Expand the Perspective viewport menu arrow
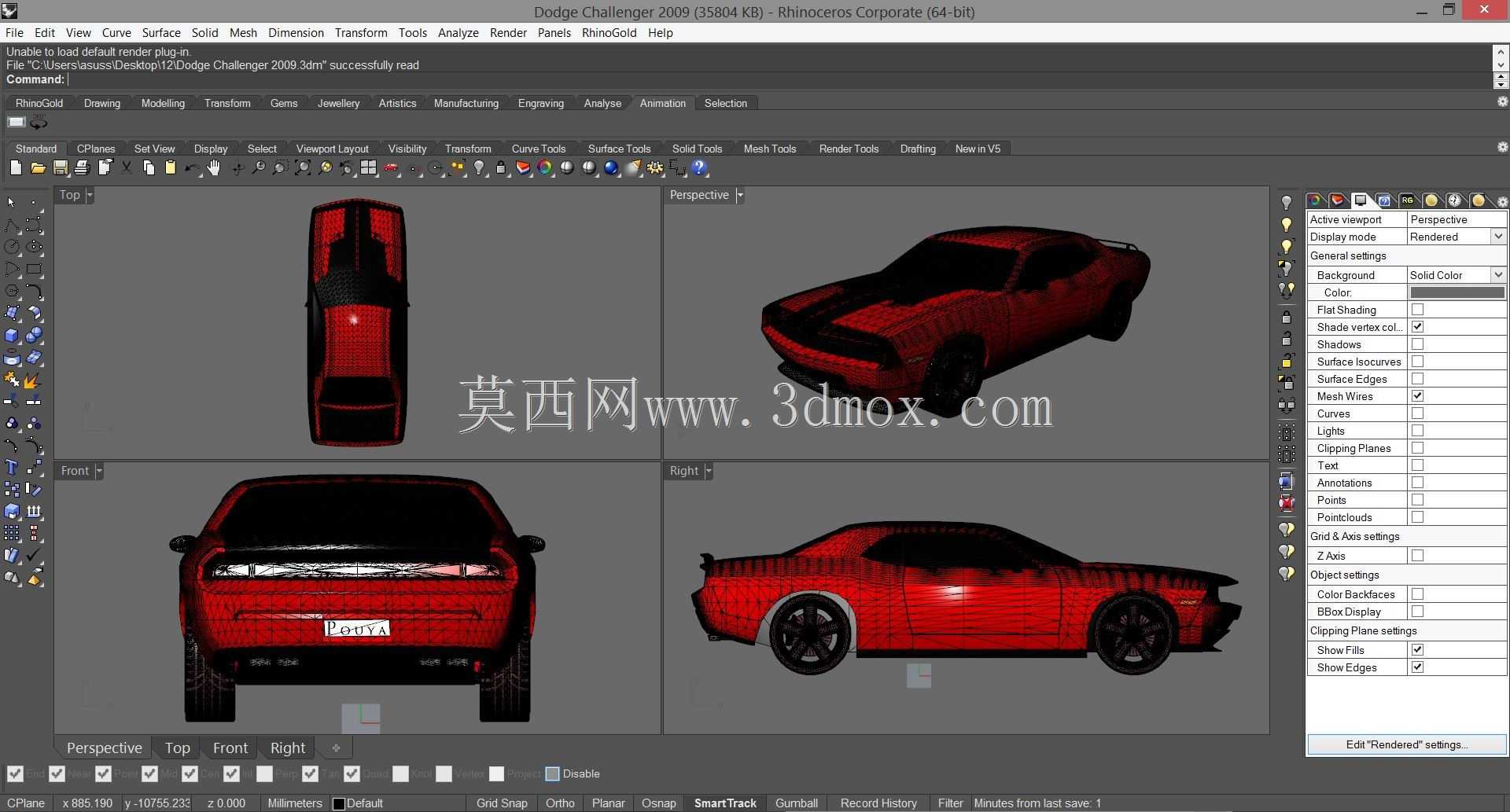Image resolution: width=1510 pixels, height=812 pixels. point(740,195)
